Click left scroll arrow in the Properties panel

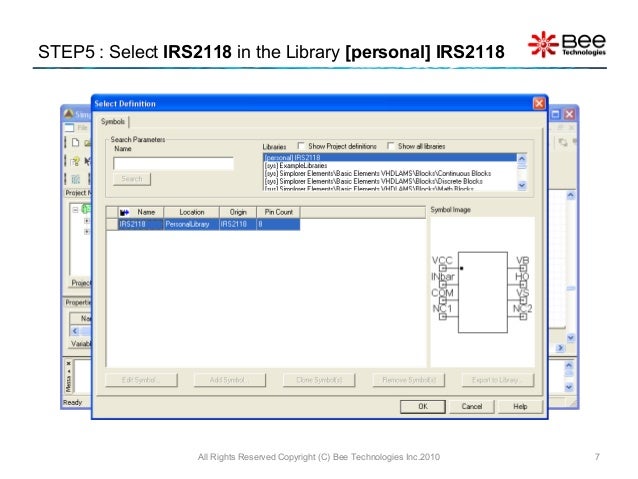point(75,331)
